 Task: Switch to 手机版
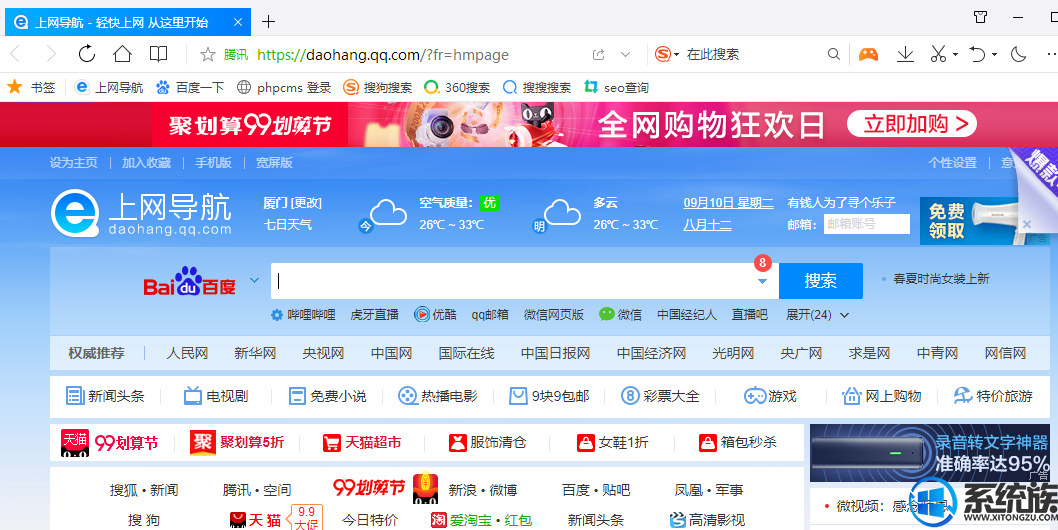213,163
